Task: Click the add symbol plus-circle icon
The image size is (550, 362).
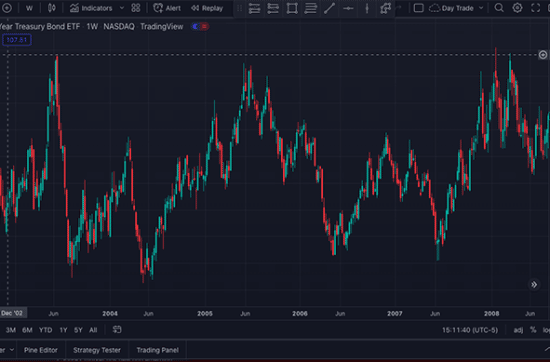Action: click(x=6, y=8)
